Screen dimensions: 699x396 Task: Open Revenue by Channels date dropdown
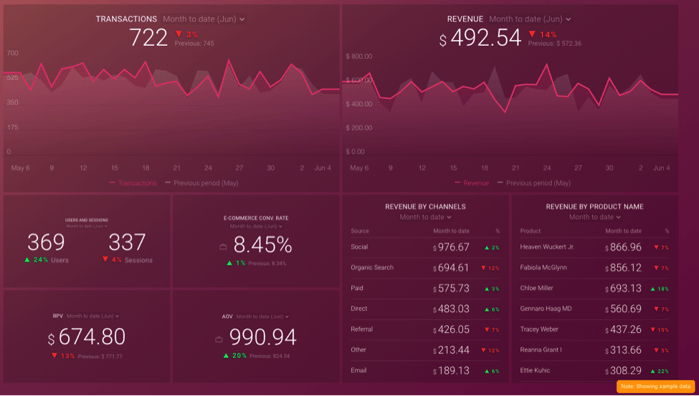[x=425, y=217]
